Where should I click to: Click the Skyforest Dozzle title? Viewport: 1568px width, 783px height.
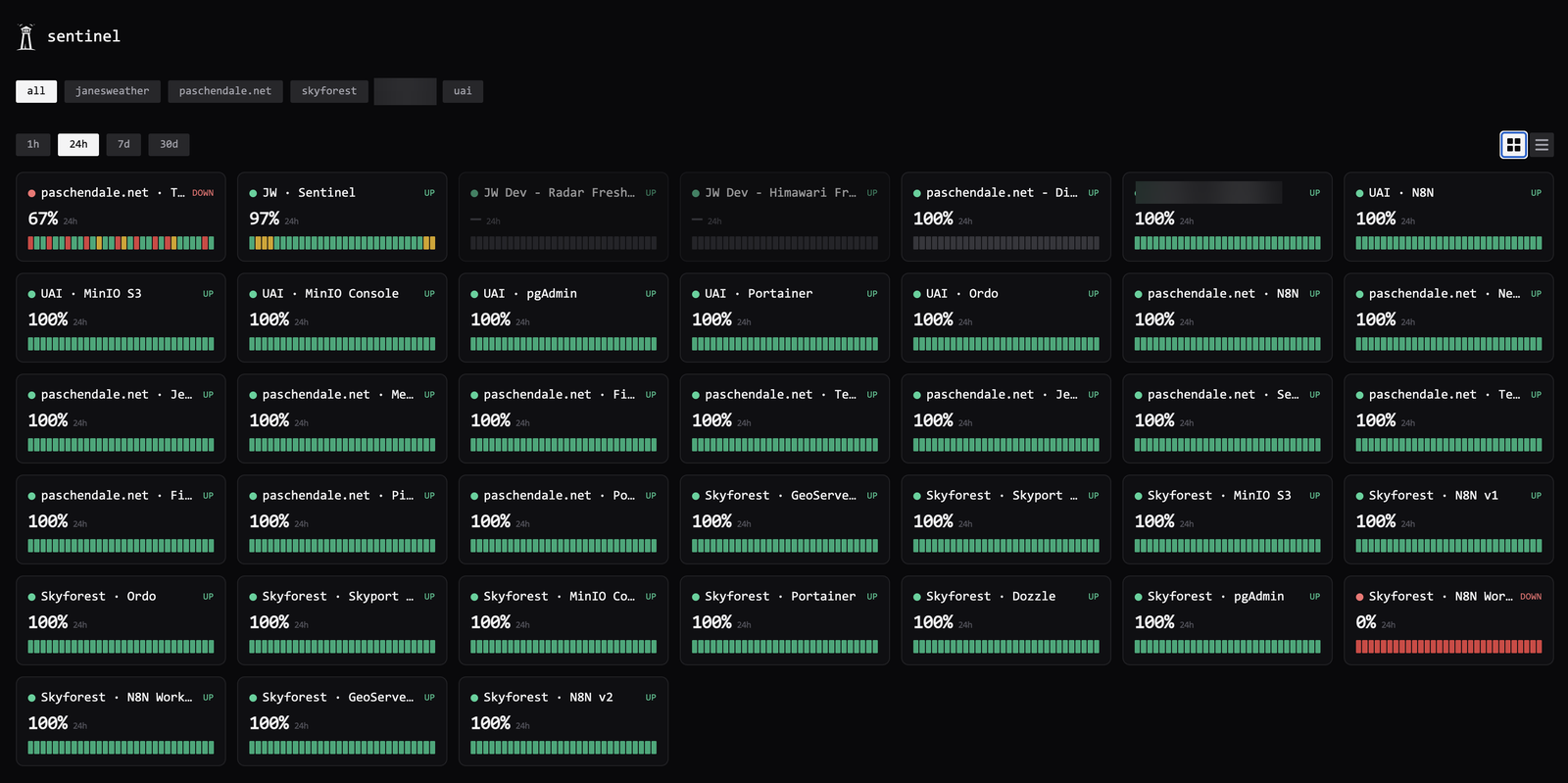[991, 596]
